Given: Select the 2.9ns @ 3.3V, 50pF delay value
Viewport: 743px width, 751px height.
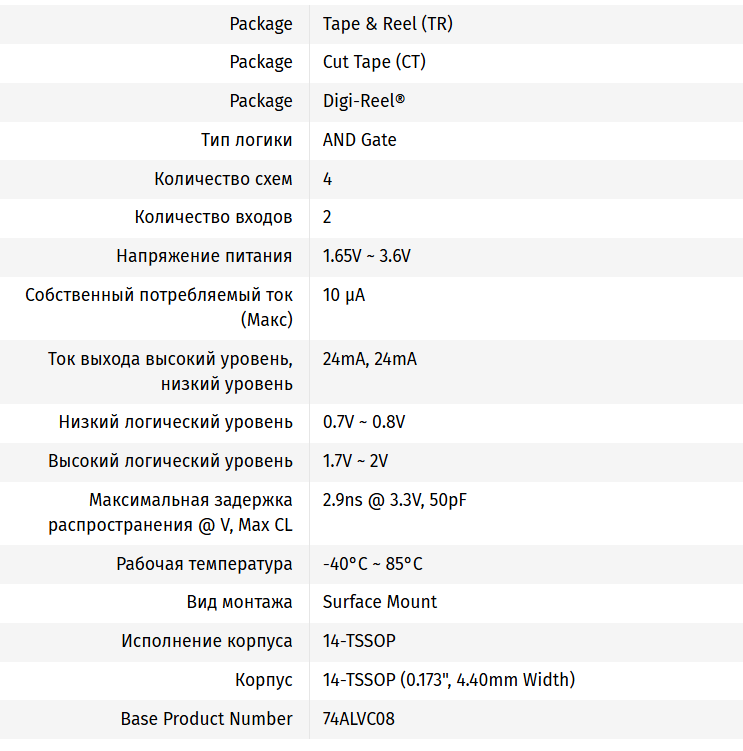Looking at the screenshot, I should 394,500.
